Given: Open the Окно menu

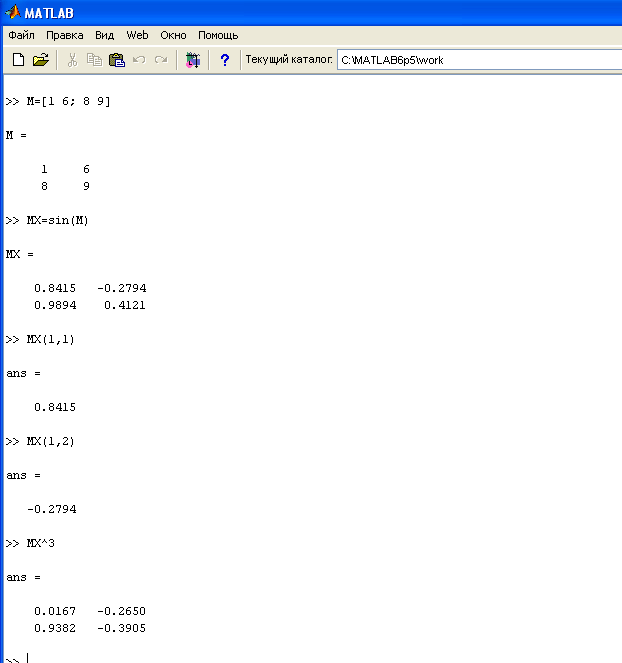Looking at the screenshot, I should (x=173, y=35).
